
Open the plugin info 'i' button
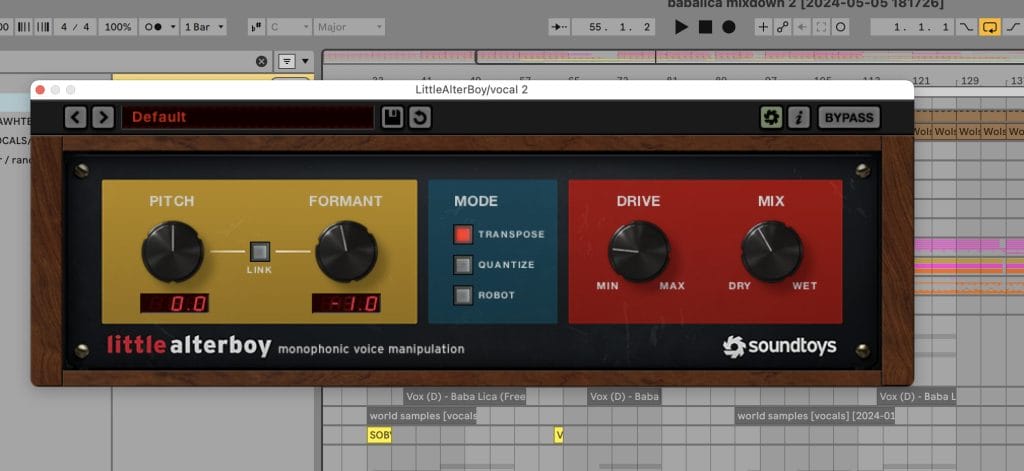tap(798, 118)
